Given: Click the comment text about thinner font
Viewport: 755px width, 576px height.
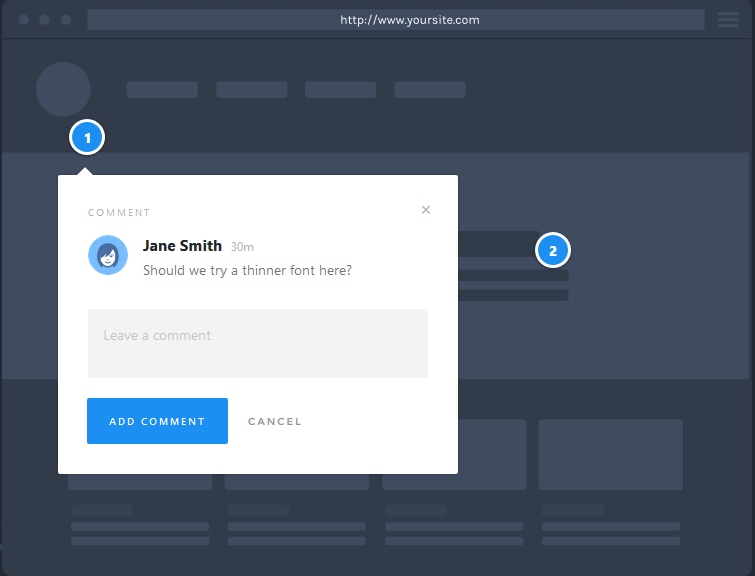Looking at the screenshot, I should point(247,270).
